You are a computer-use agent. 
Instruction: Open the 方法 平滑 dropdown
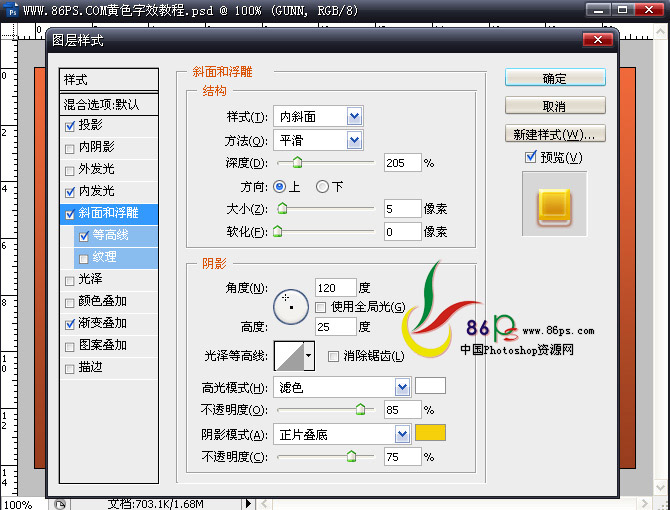pos(355,141)
